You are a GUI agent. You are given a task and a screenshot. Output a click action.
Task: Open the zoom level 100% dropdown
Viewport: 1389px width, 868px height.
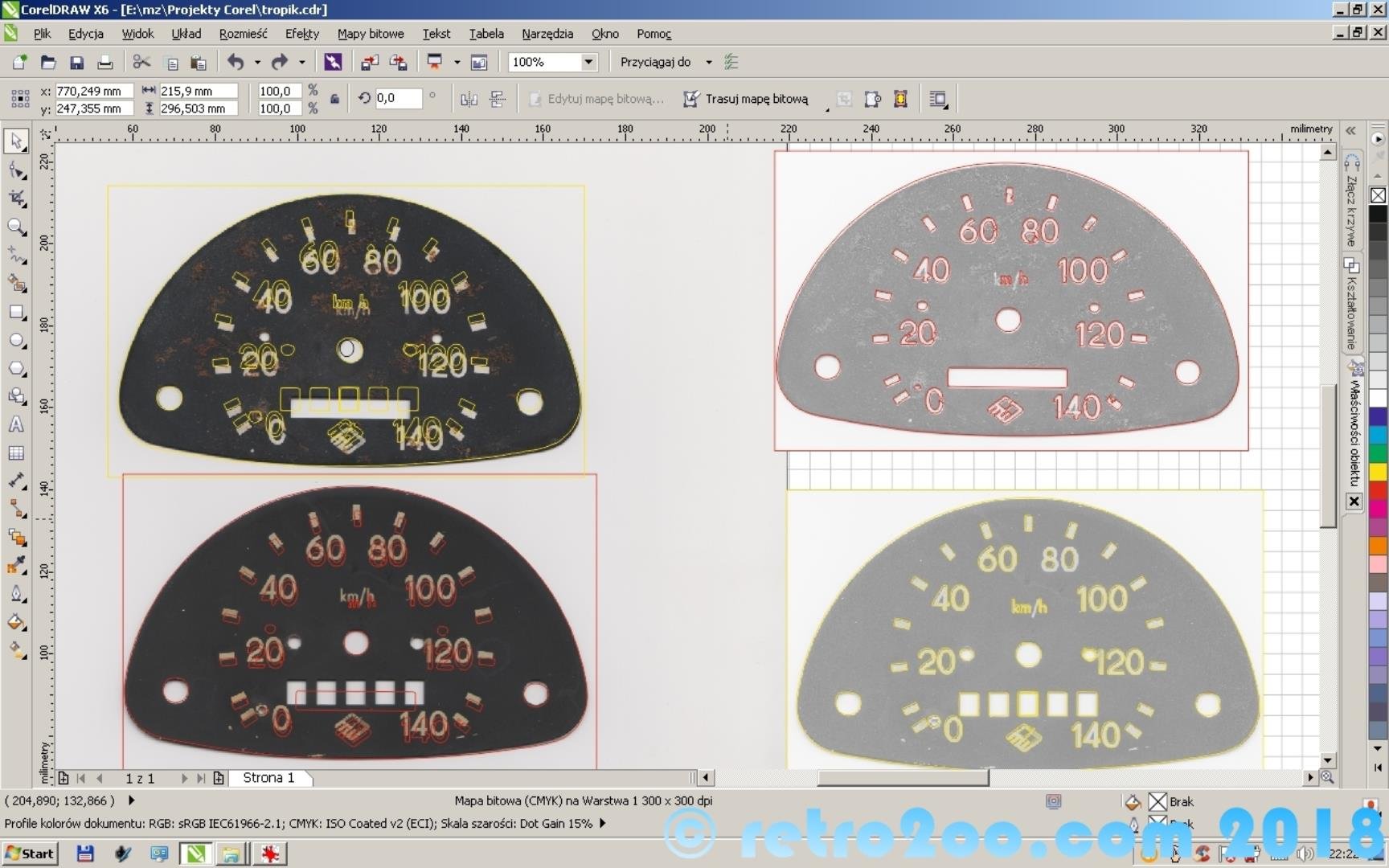click(x=588, y=62)
